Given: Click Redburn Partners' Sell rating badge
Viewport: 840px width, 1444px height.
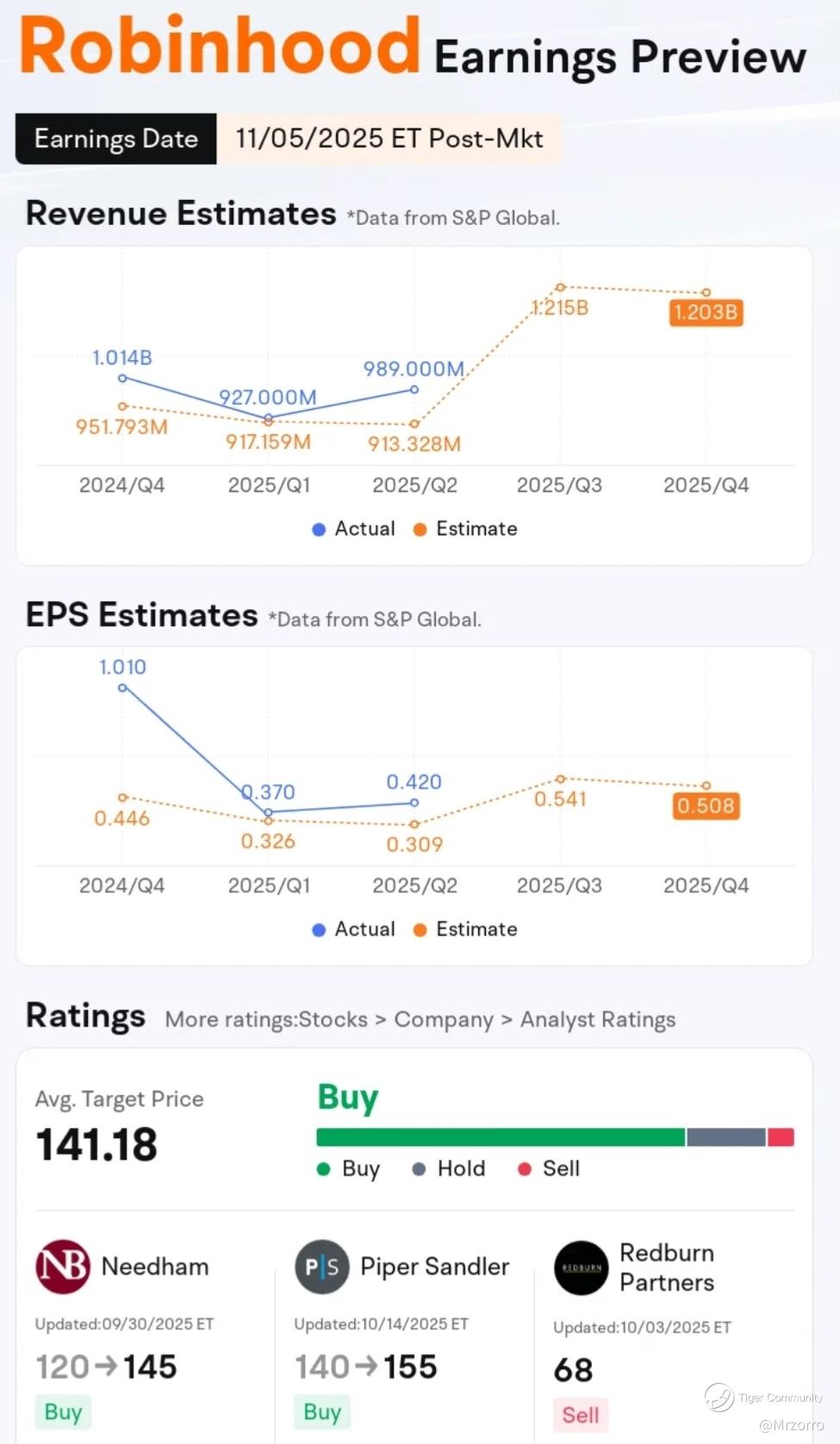Looking at the screenshot, I should click(581, 1415).
